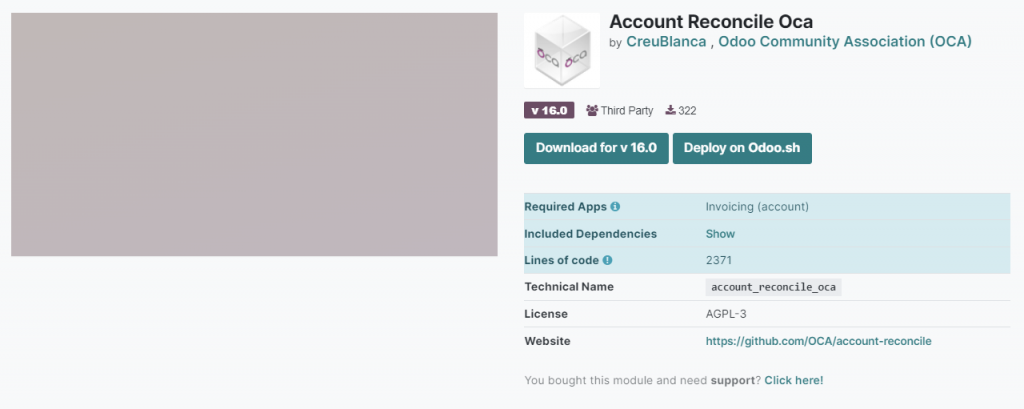Screen dimensions: 1024x409
Task: Click the support 'Click here!' link
Action: tap(794, 380)
